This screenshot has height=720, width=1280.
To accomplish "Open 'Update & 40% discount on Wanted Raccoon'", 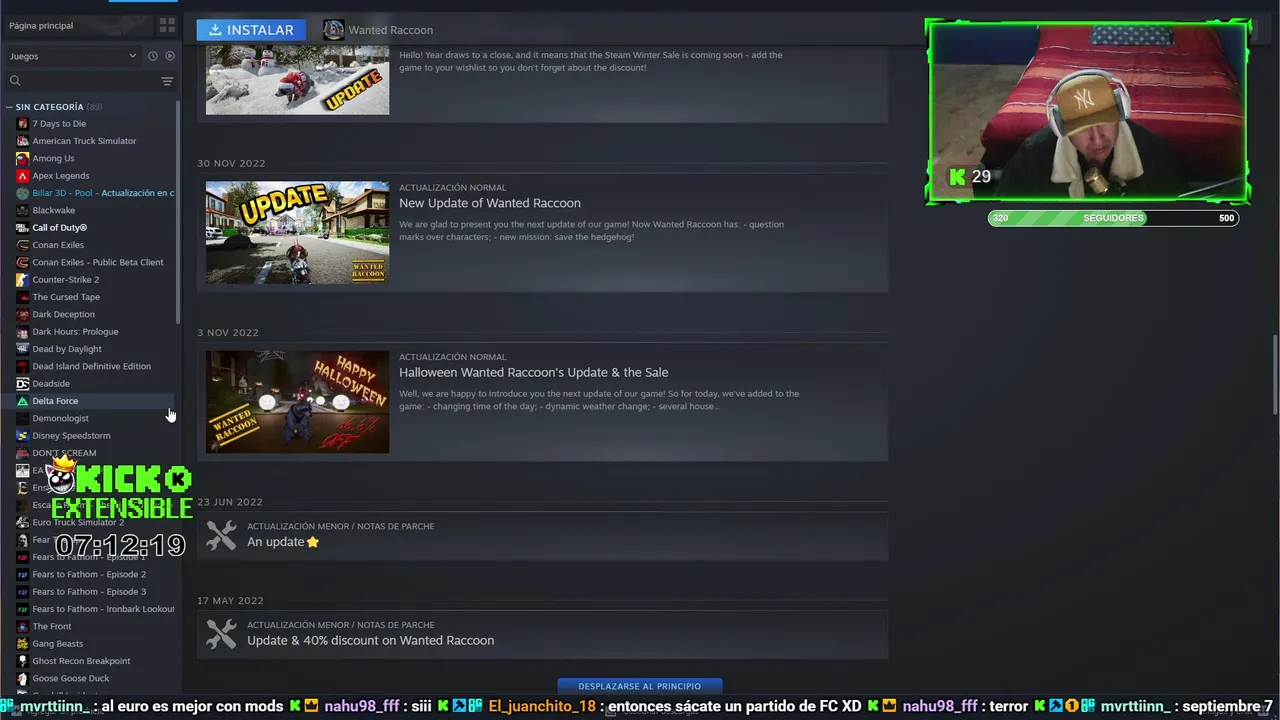I will (370, 641).
